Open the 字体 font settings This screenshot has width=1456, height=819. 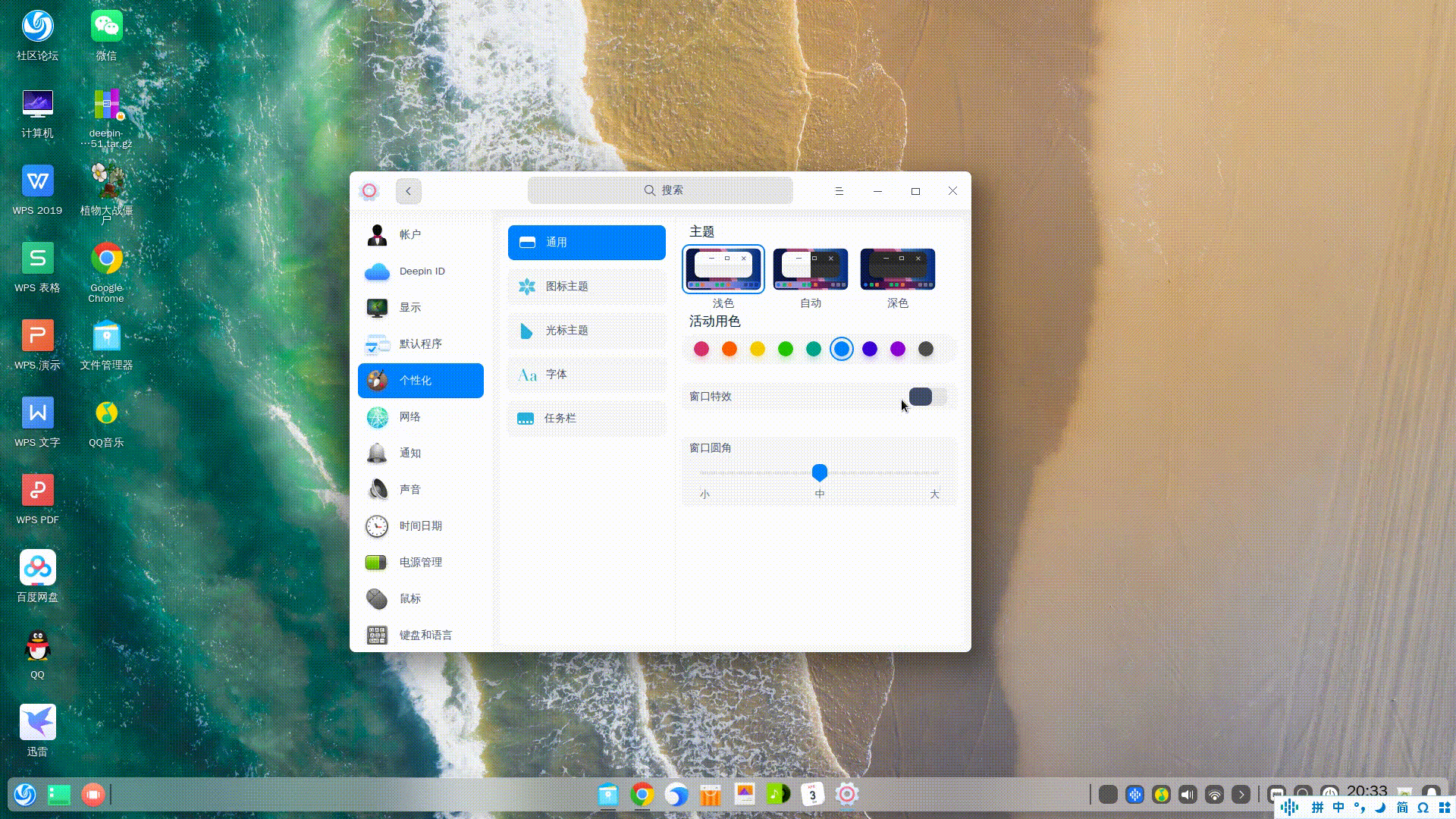click(586, 375)
